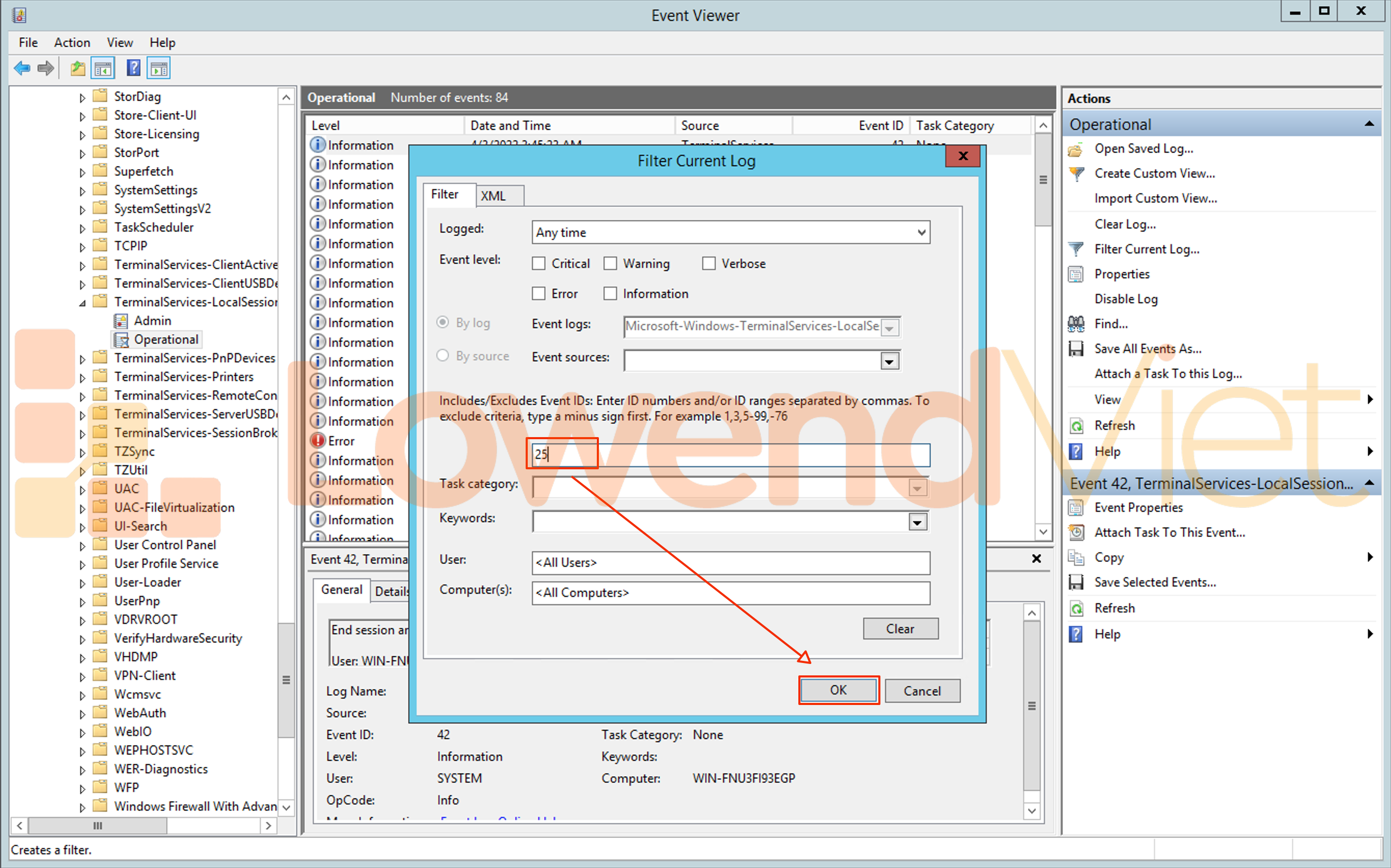The image size is (1391, 868).
Task: Tick the Error event level checkbox
Action: 539,294
